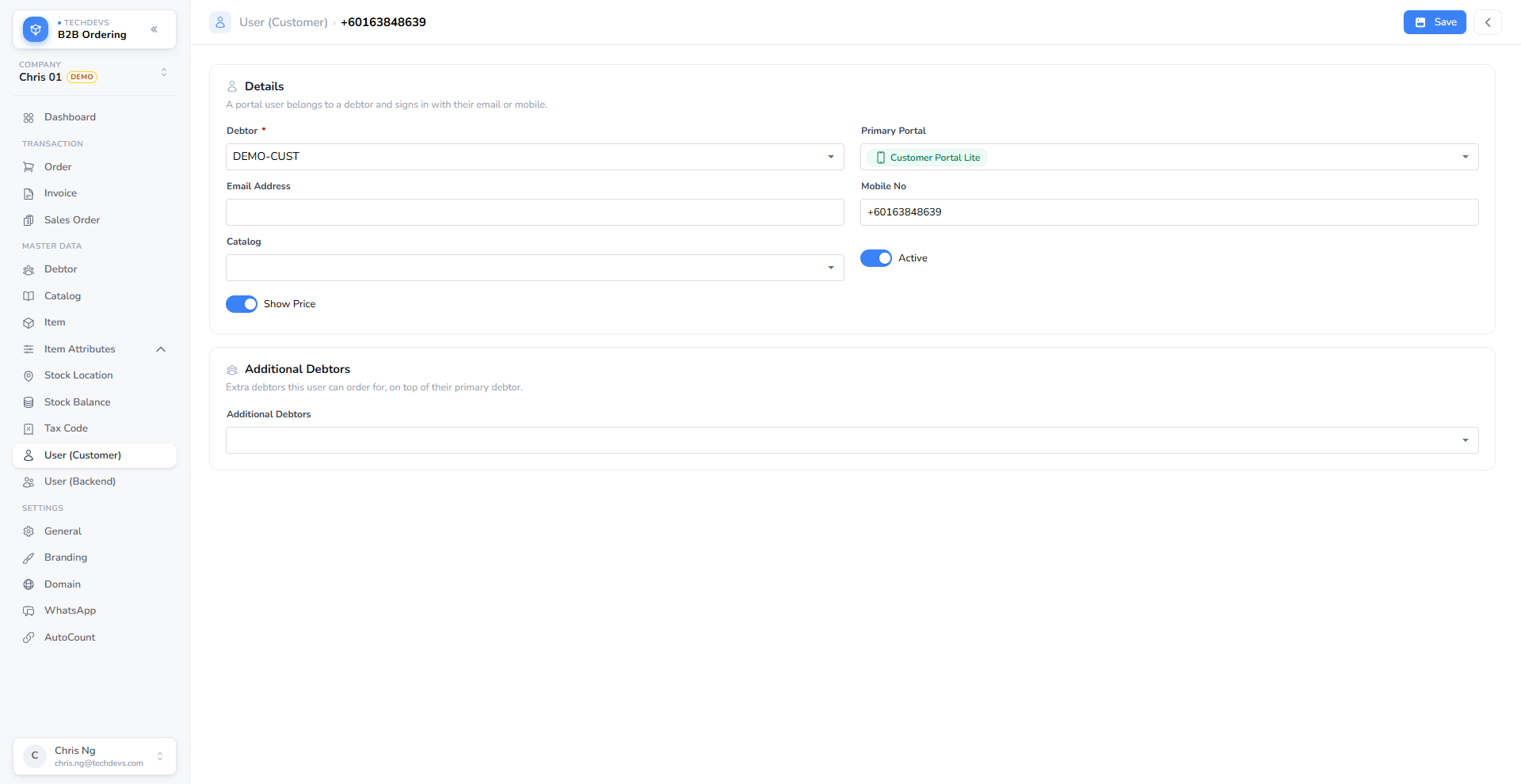Click the +60163848639 breadcrumb title
1521x784 pixels.
[x=383, y=22]
